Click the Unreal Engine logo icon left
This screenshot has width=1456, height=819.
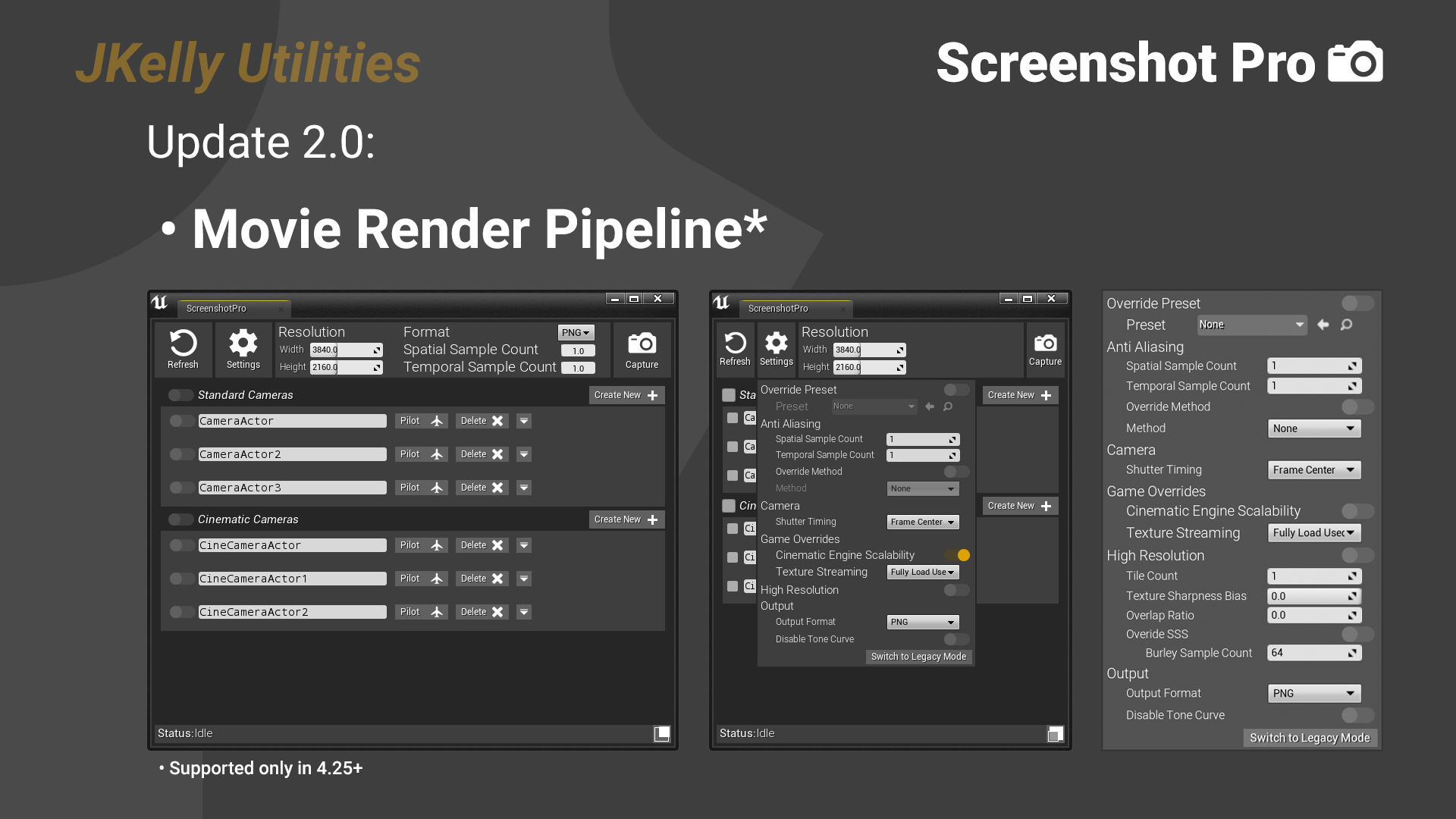[159, 305]
